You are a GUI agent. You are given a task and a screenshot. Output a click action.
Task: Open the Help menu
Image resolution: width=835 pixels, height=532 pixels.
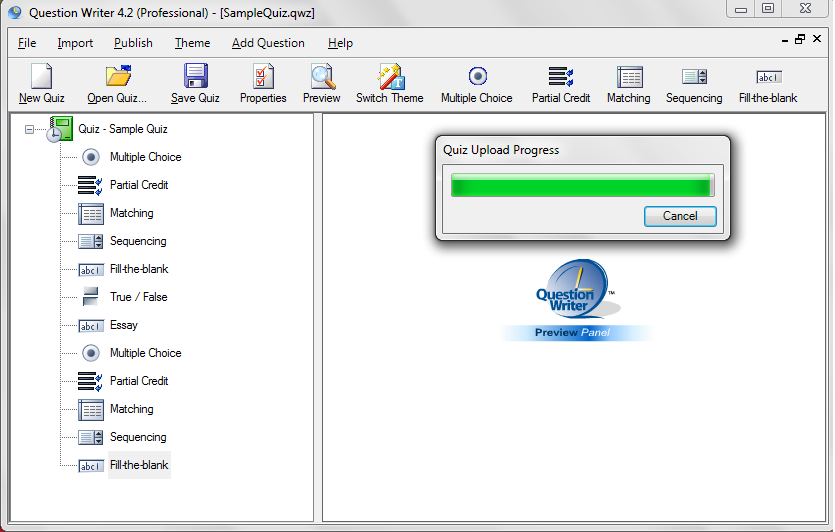(x=340, y=43)
